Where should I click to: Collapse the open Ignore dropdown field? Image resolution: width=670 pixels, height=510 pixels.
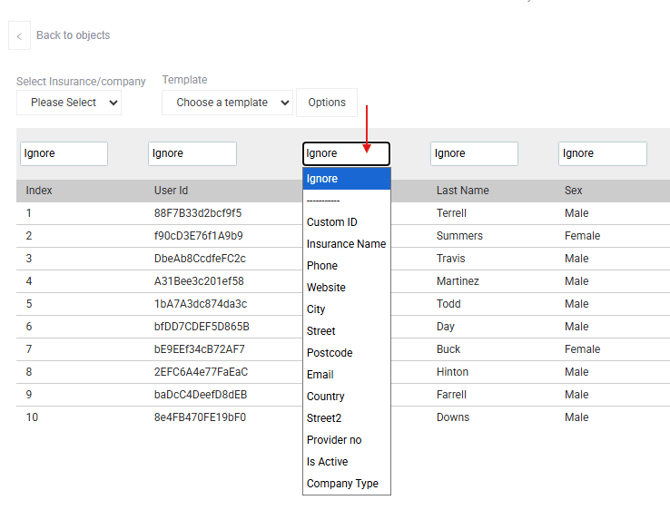coord(346,153)
